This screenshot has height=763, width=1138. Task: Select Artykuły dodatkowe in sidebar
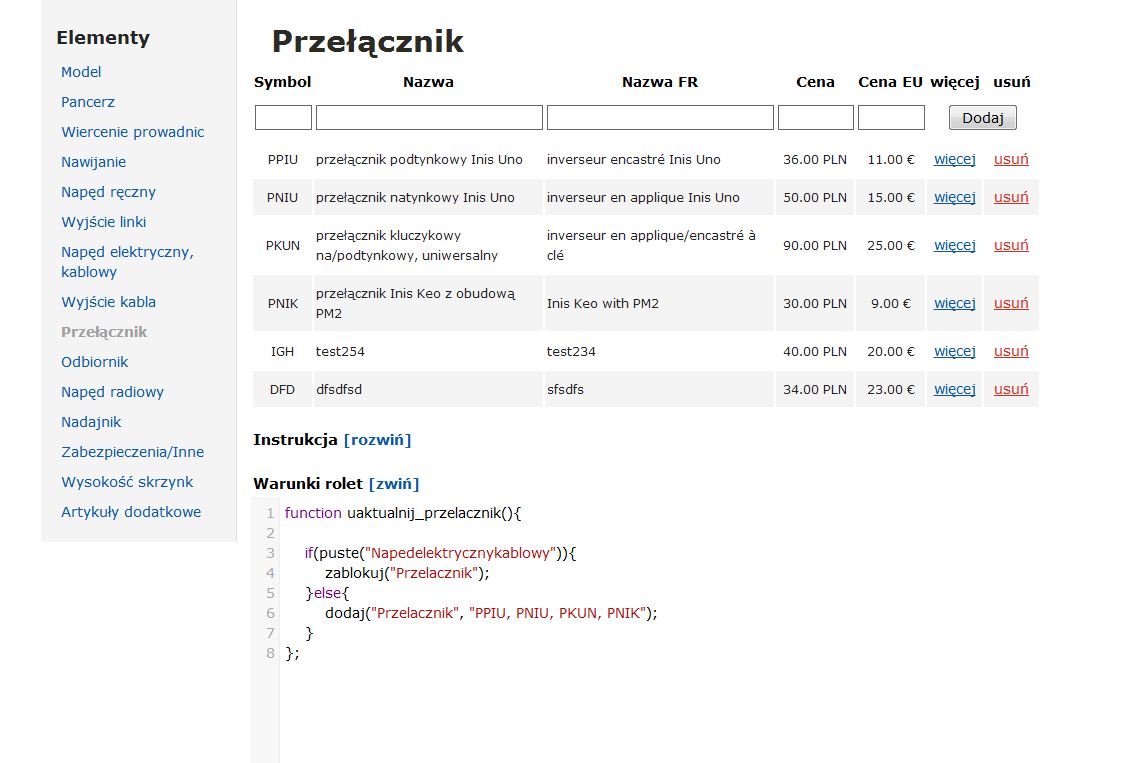point(131,512)
